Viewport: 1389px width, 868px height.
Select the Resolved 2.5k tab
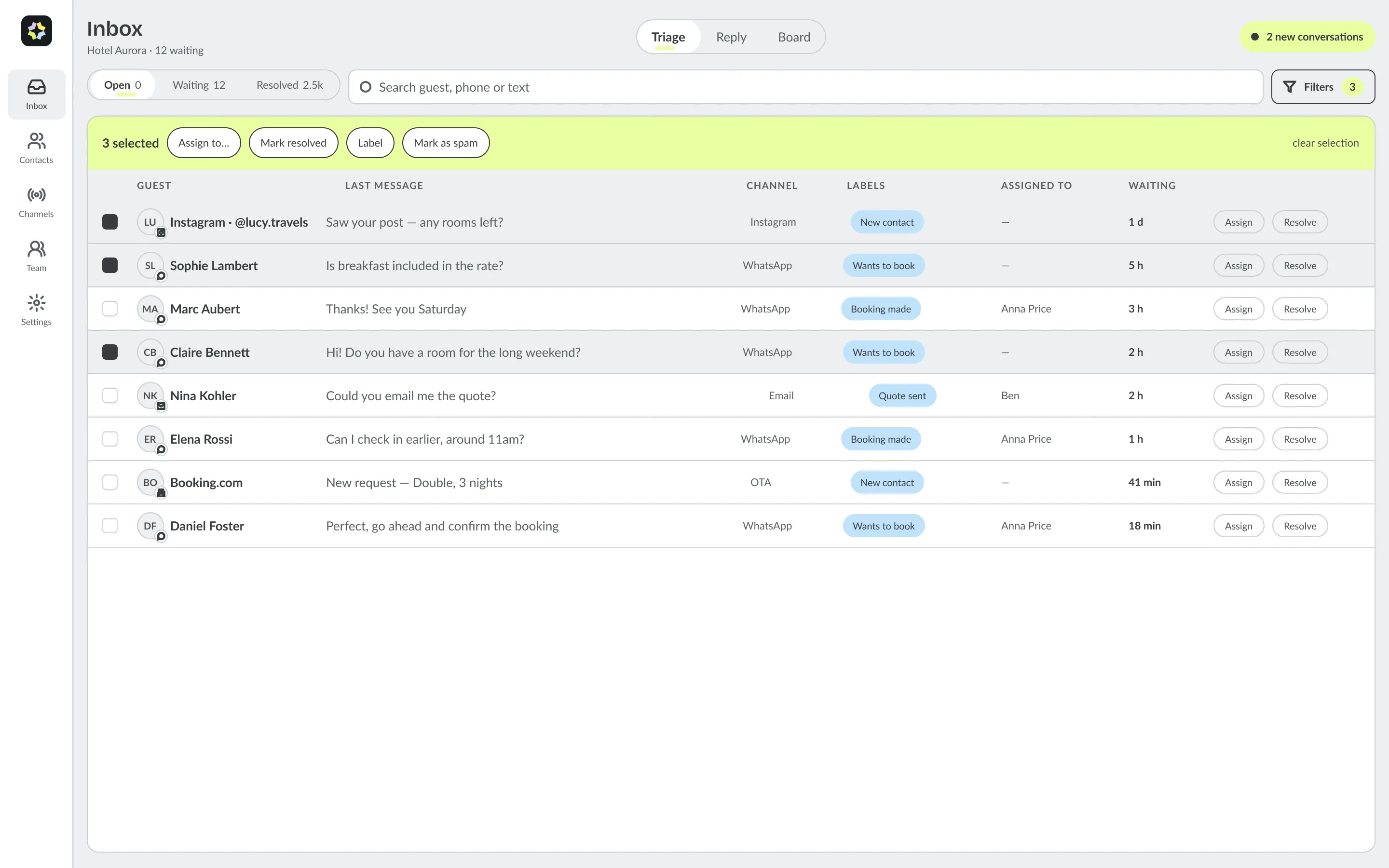coord(290,85)
